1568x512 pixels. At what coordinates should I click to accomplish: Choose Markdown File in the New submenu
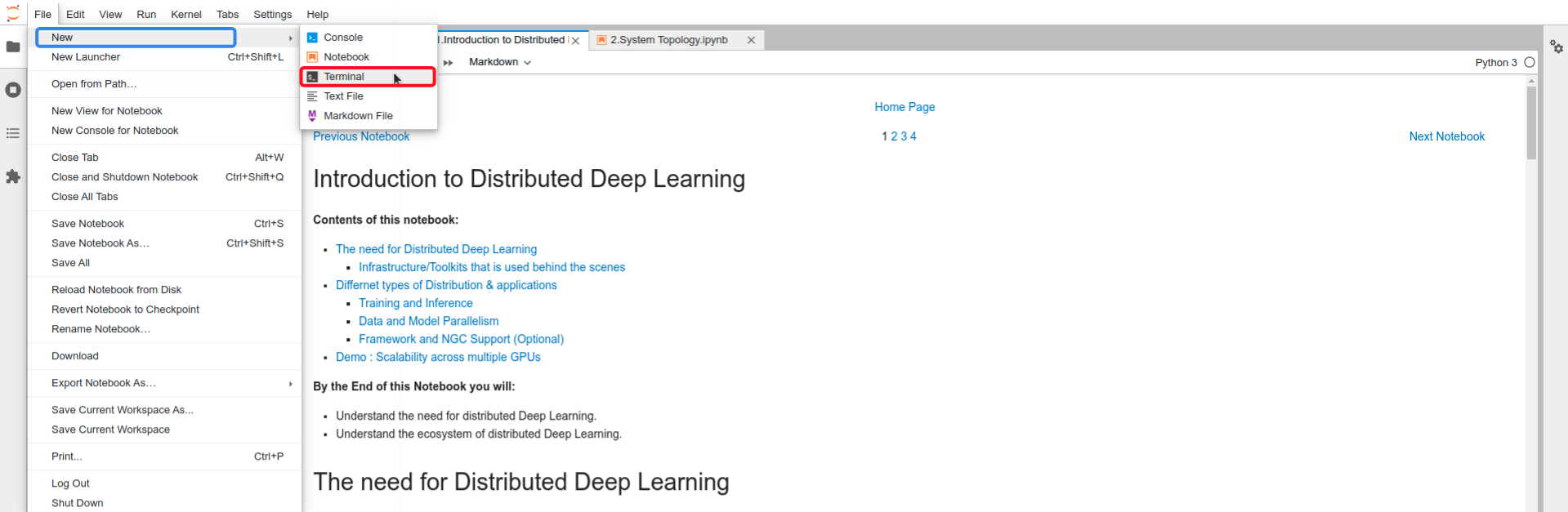click(x=358, y=116)
